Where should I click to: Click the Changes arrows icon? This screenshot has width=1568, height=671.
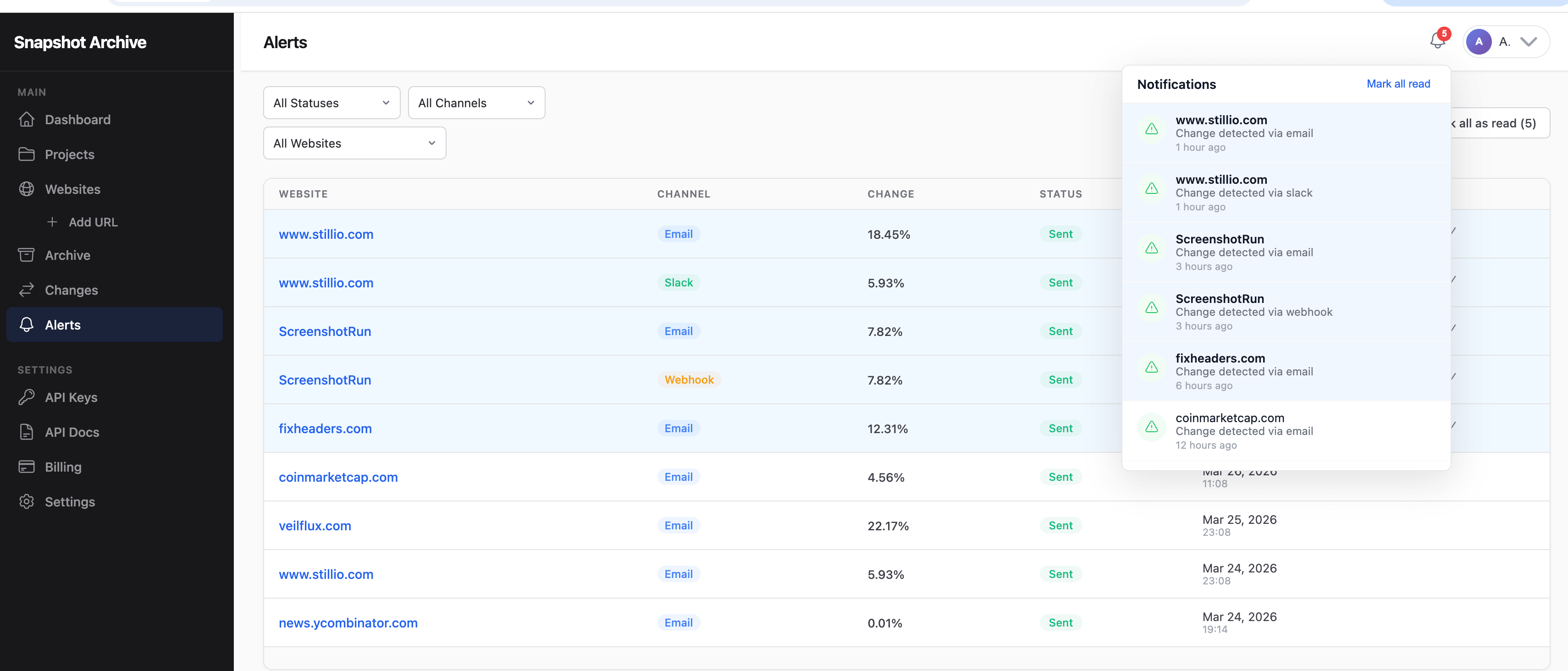[x=26, y=290]
